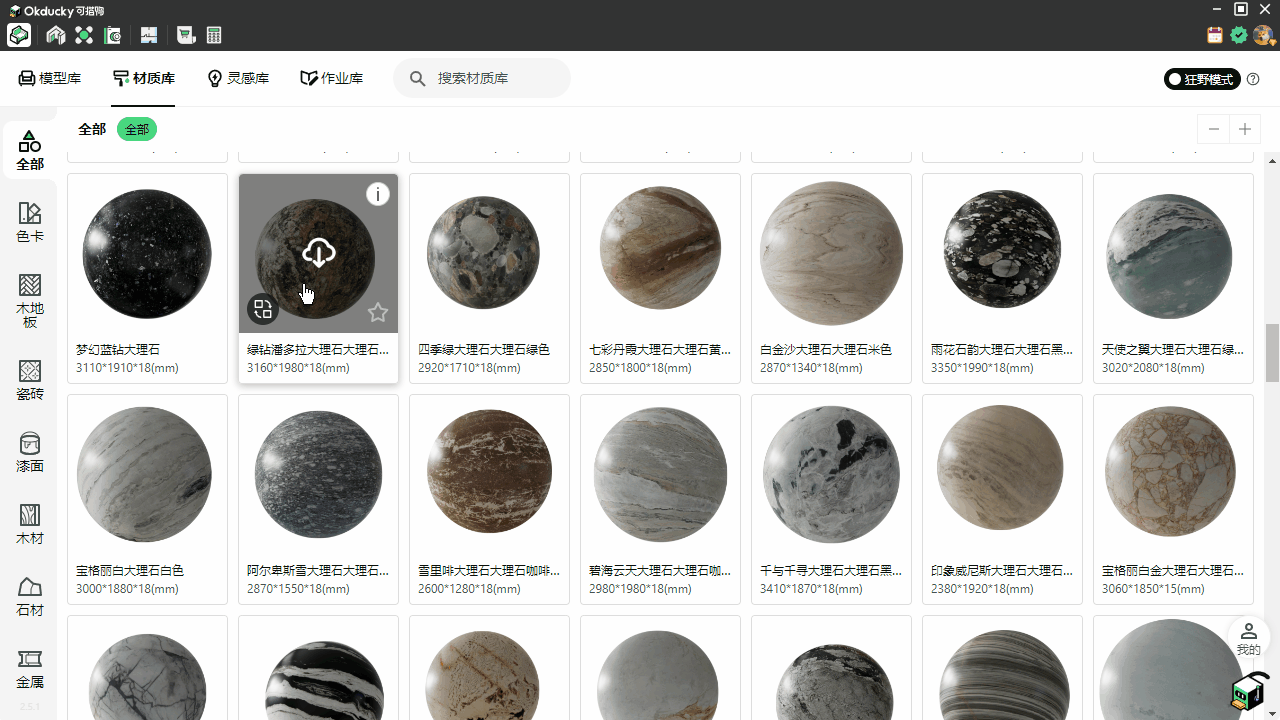Click the 搜索材质库 search field
1280x720 pixels.
(x=490, y=78)
